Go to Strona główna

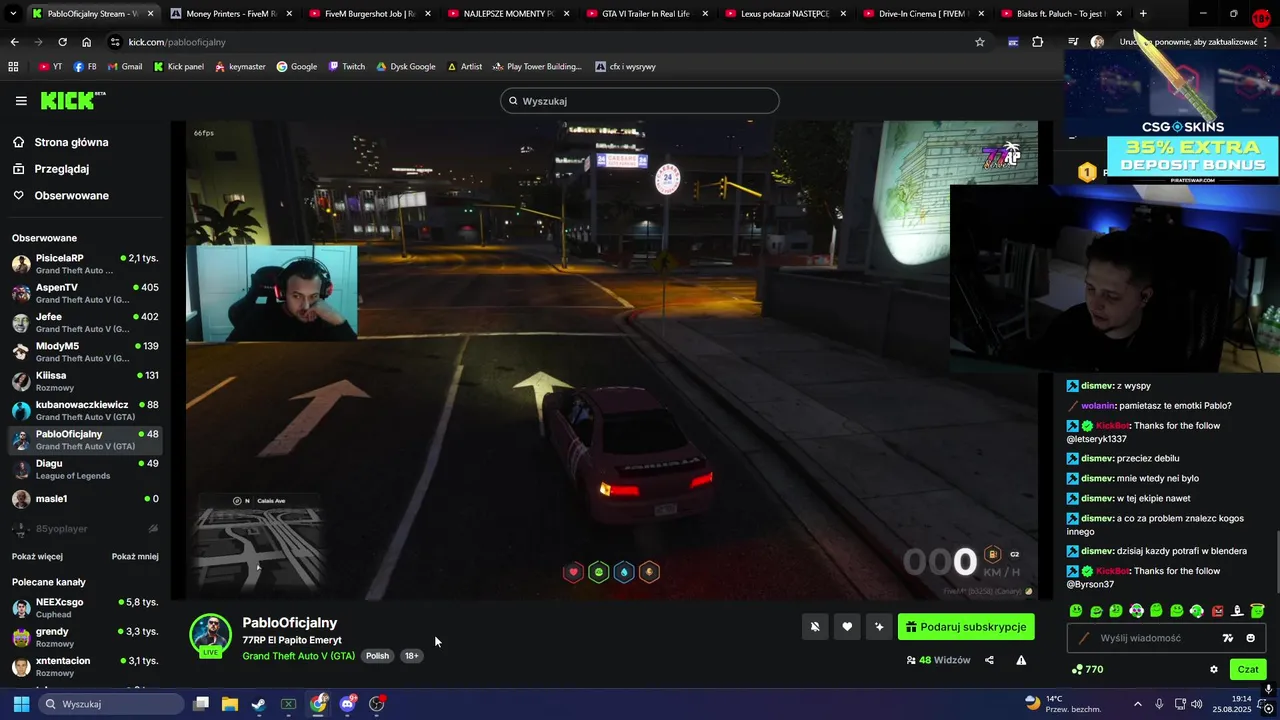click(60, 142)
